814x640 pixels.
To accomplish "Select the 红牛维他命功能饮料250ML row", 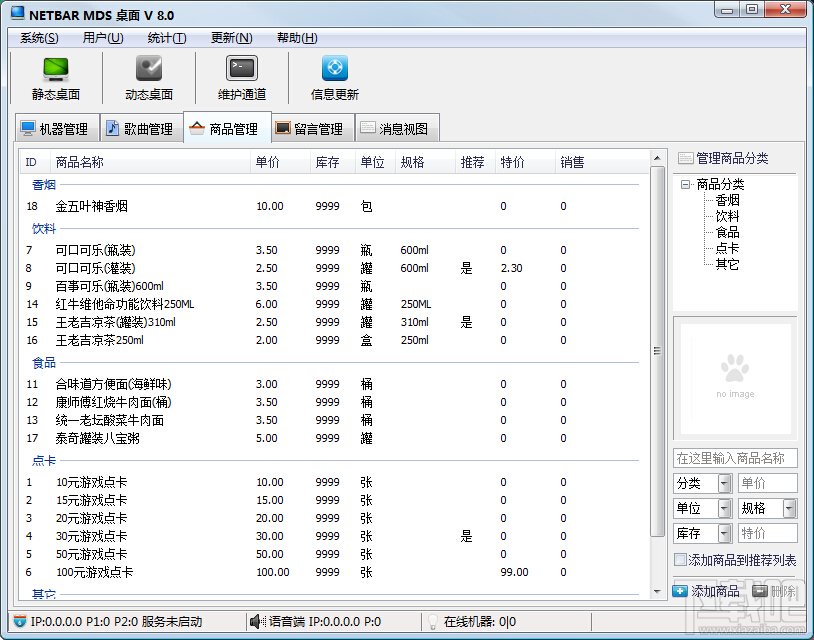I will (x=334, y=304).
